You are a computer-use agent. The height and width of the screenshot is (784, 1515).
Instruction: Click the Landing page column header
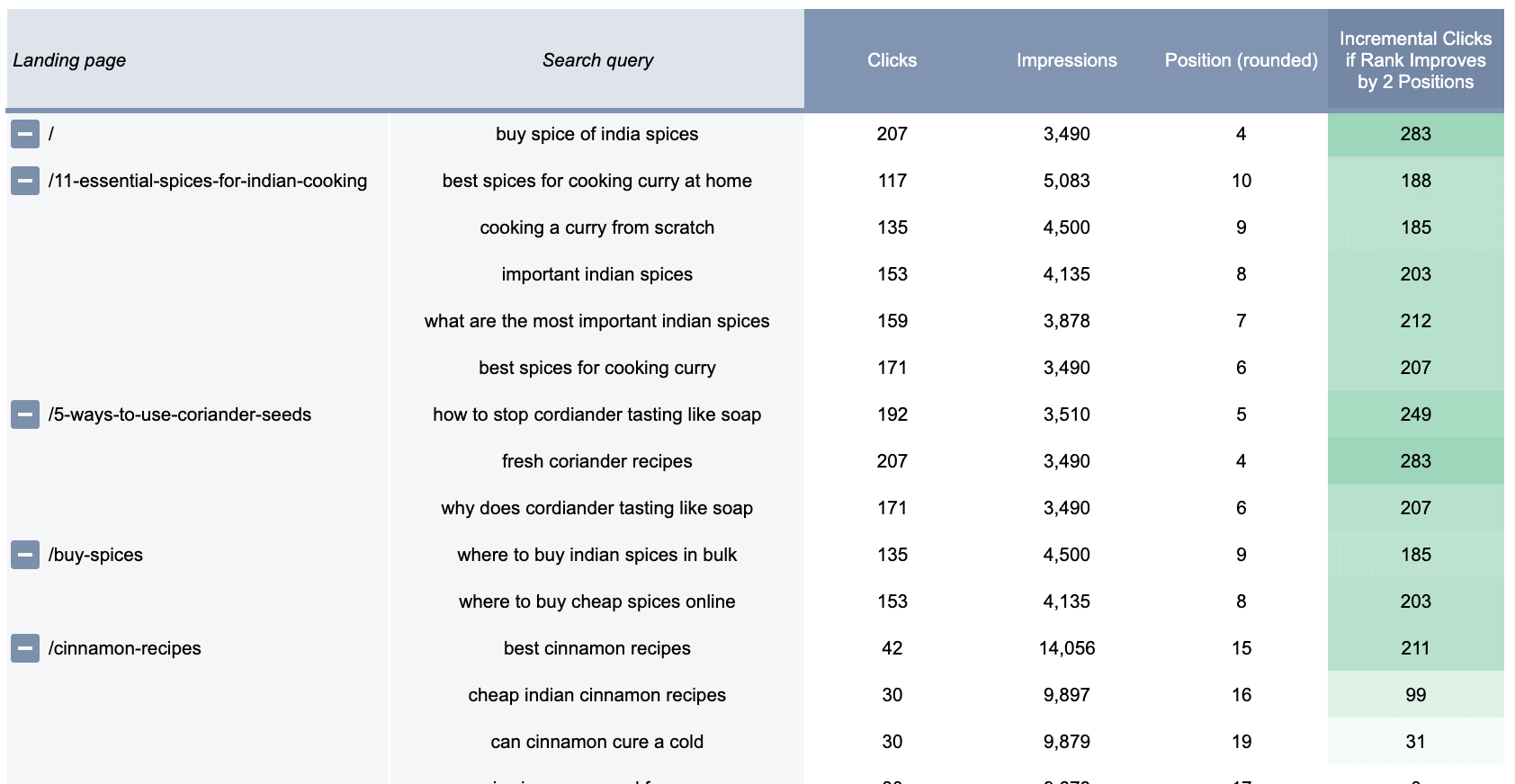tap(71, 61)
